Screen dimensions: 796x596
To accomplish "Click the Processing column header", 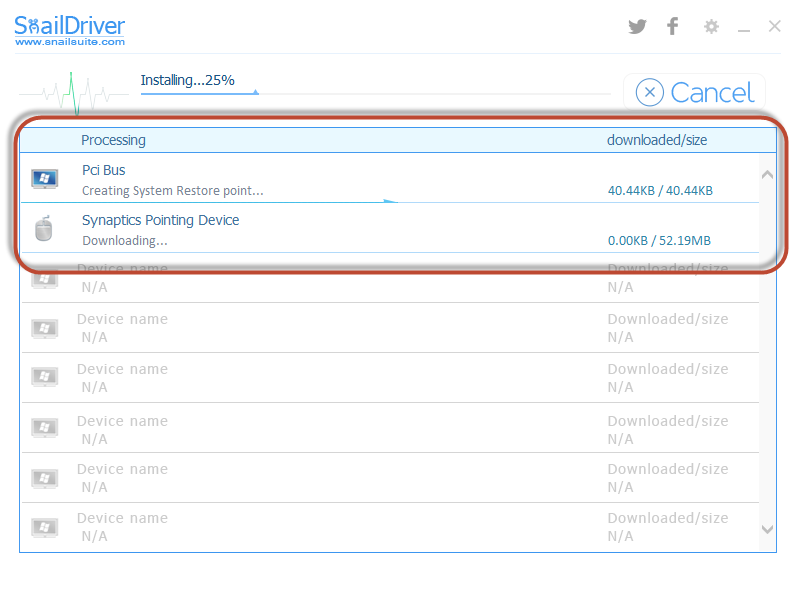I will (113, 140).
